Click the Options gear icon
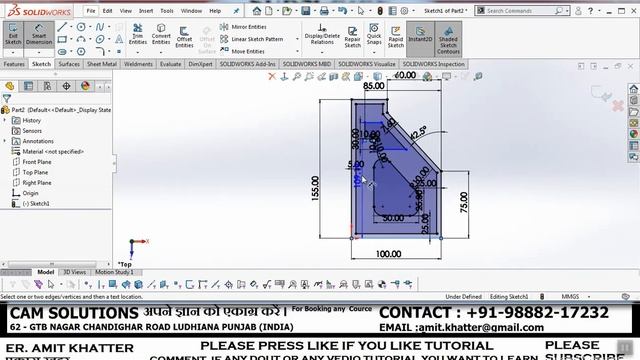This screenshot has height=360, width=640. point(404,11)
